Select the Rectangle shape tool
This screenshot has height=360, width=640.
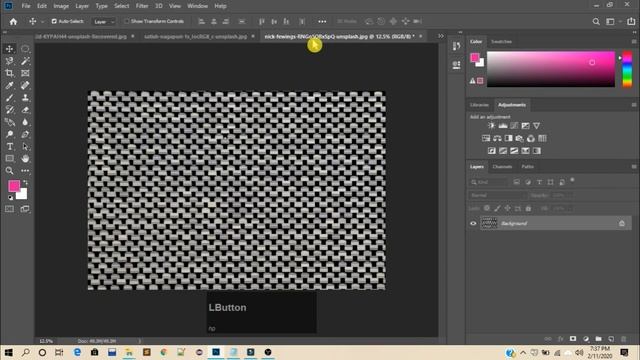pos(9,158)
